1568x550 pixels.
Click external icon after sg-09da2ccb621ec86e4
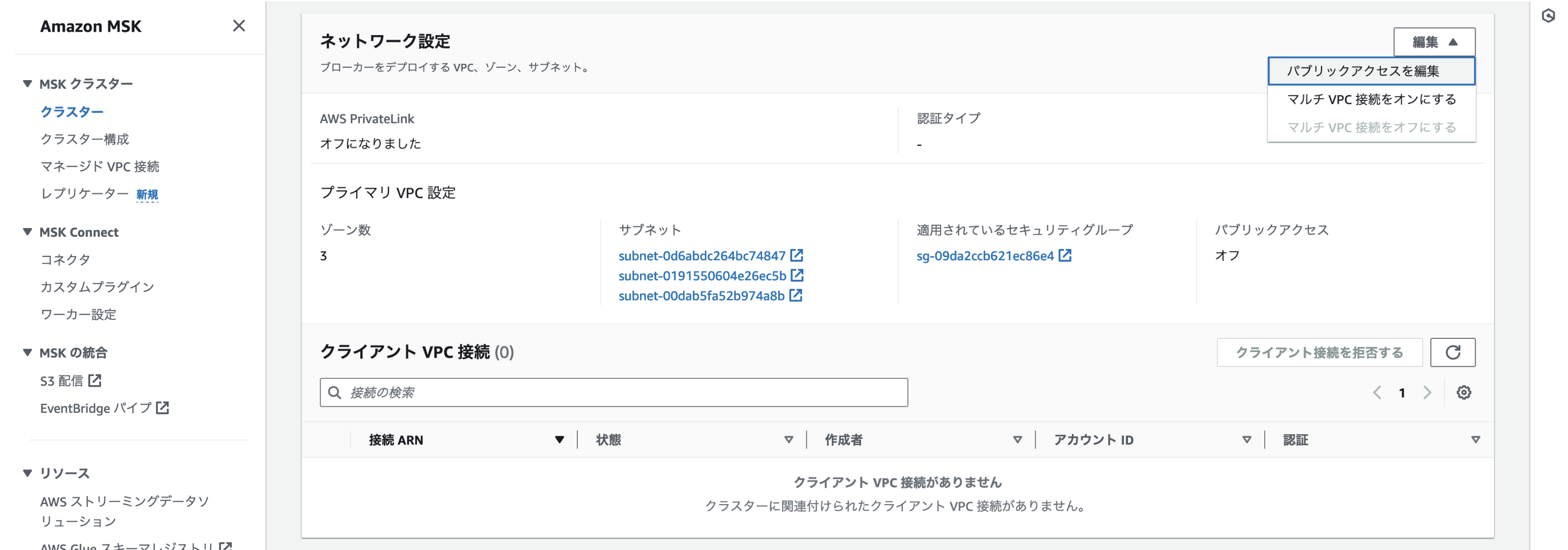(1065, 255)
